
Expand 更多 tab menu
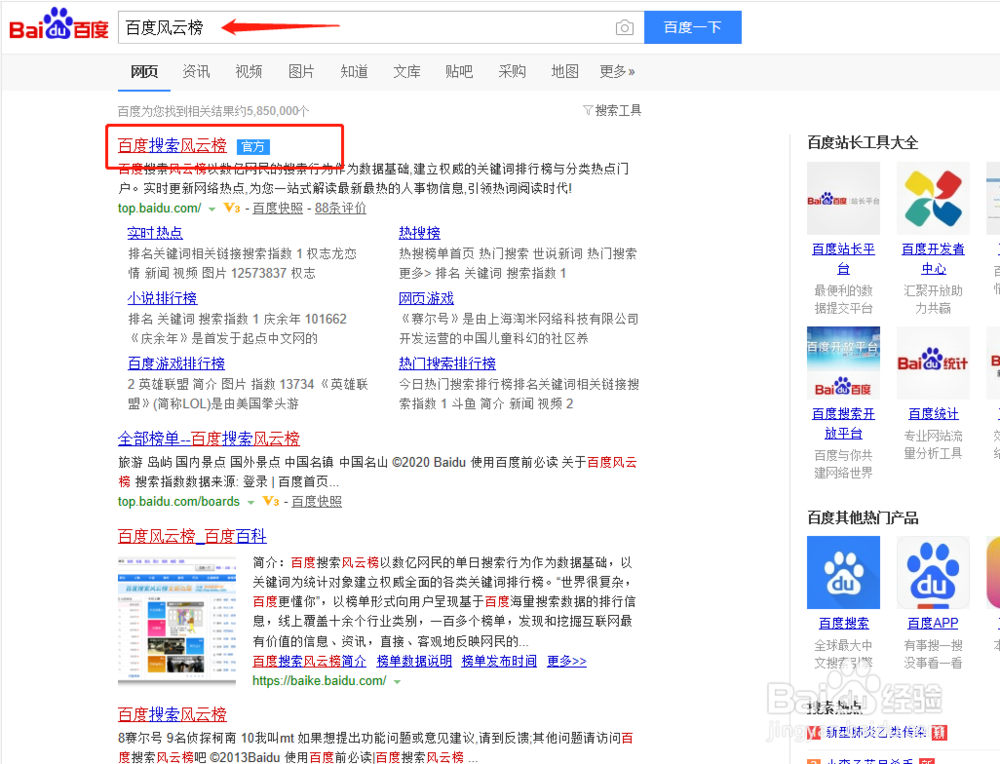[x=617, y=71]
